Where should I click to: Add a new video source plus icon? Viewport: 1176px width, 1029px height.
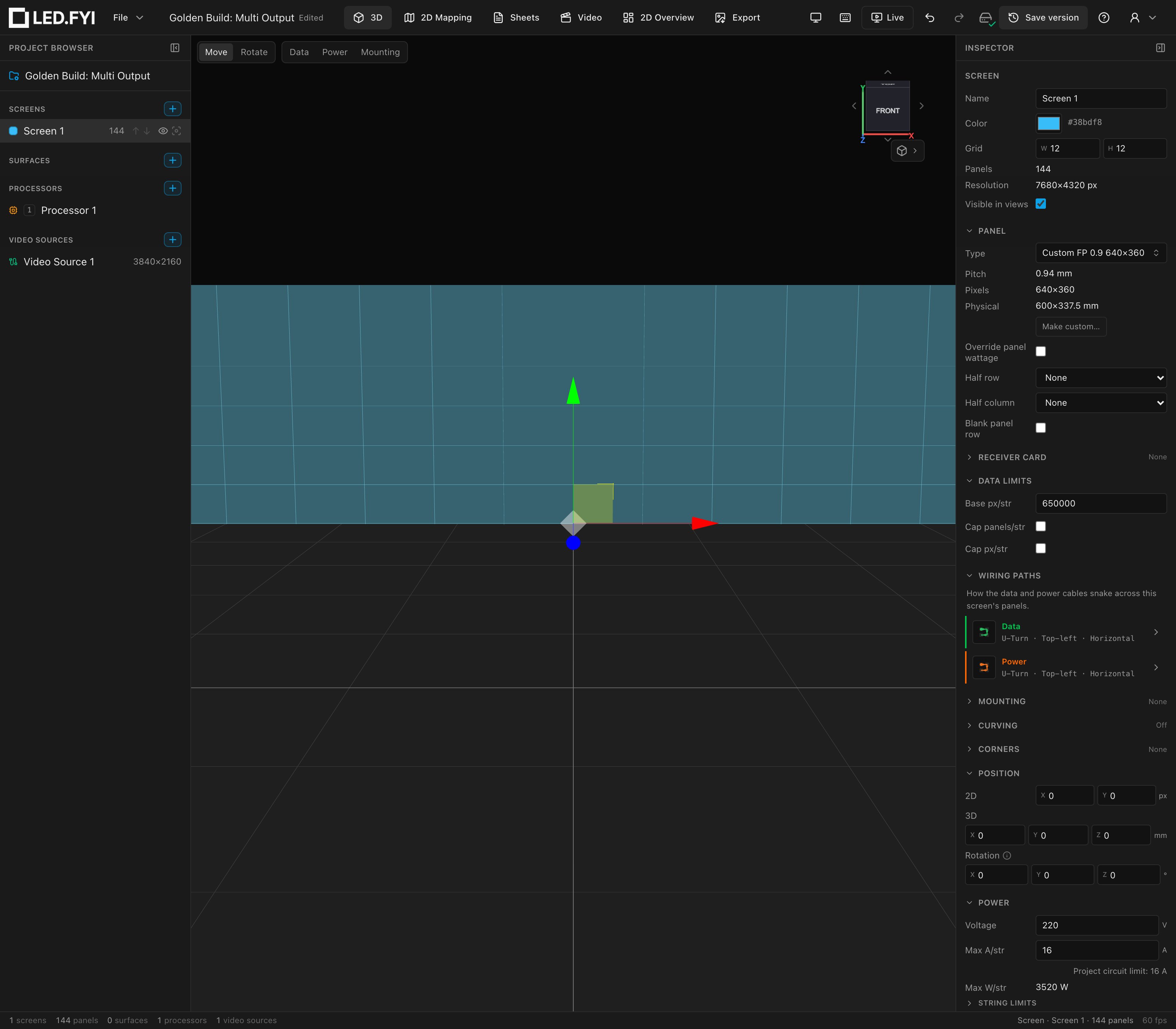(x=172, y=240)
